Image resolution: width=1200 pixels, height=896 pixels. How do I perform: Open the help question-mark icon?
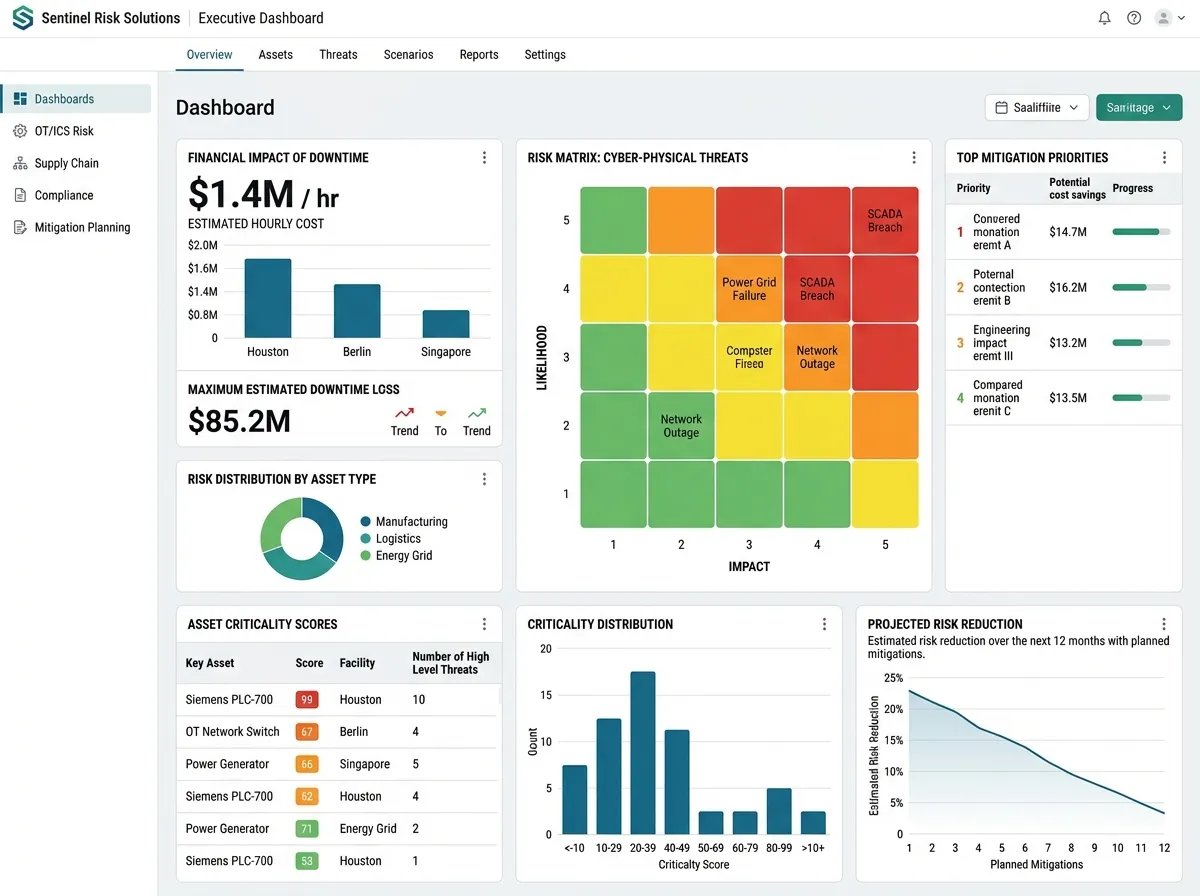point(1134,18)
